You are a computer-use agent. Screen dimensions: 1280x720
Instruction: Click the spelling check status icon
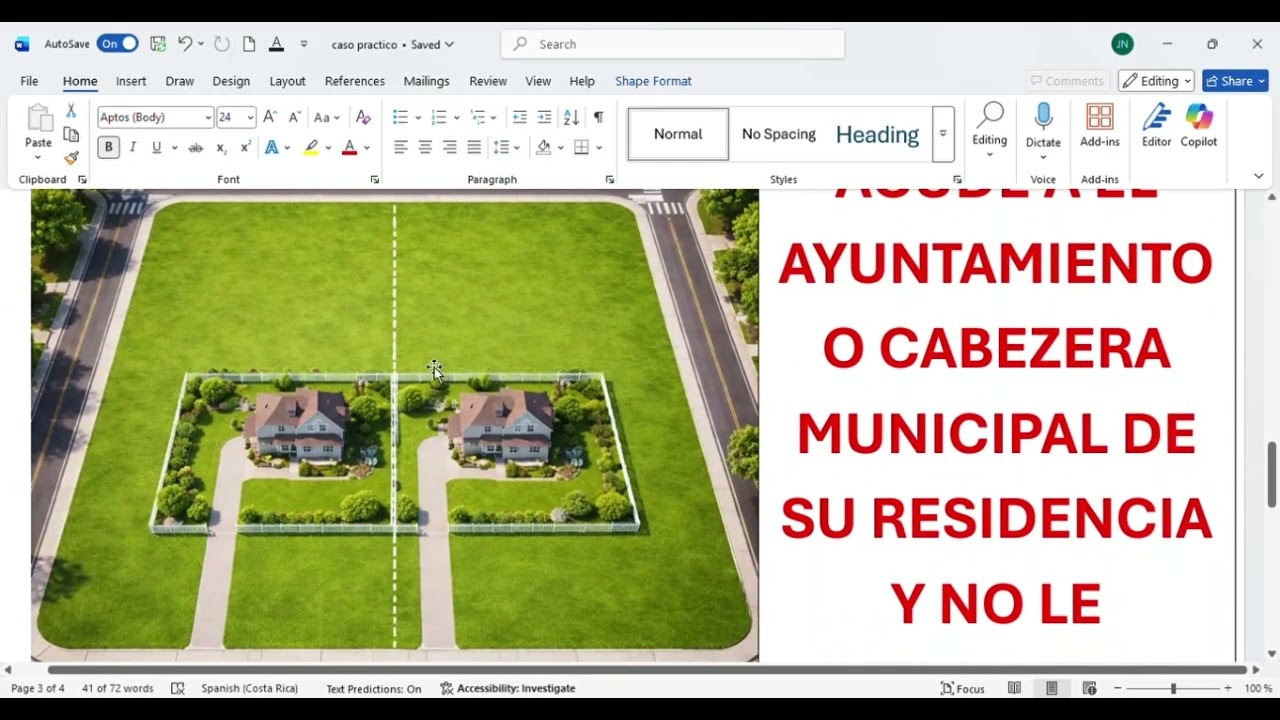click(178, 688)
